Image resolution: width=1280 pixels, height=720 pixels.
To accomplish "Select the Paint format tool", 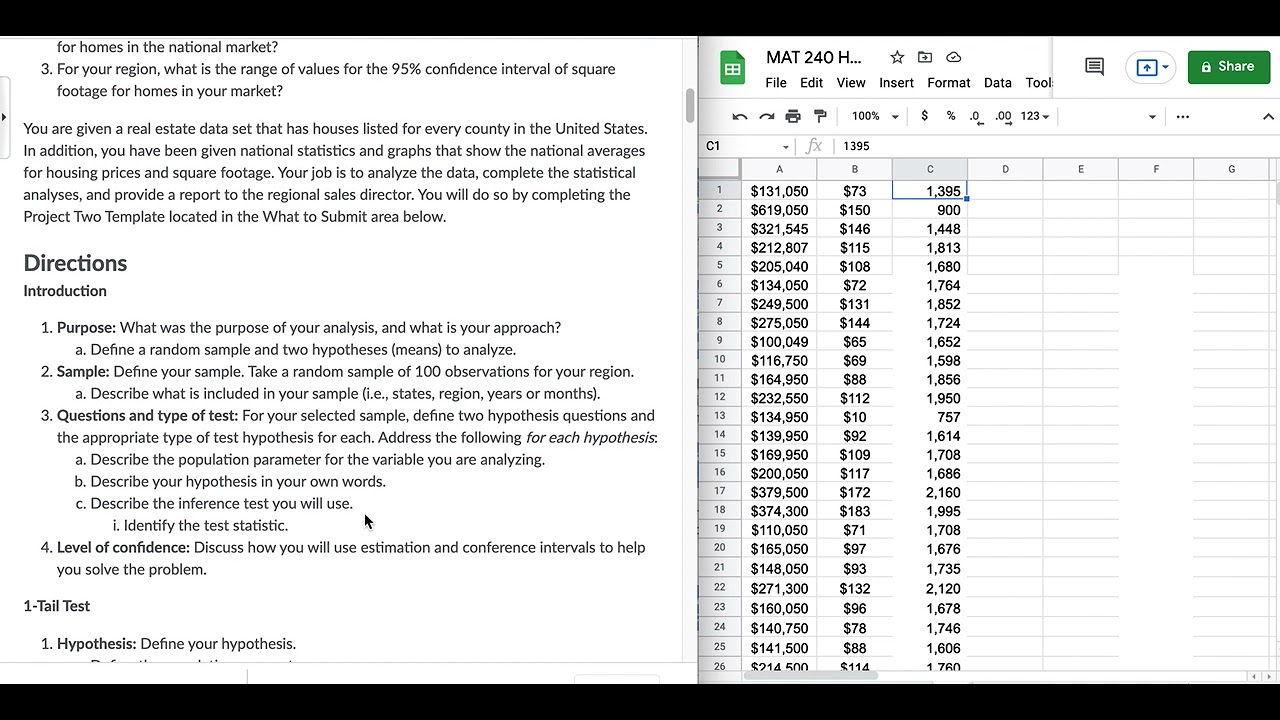I will 820,116.
